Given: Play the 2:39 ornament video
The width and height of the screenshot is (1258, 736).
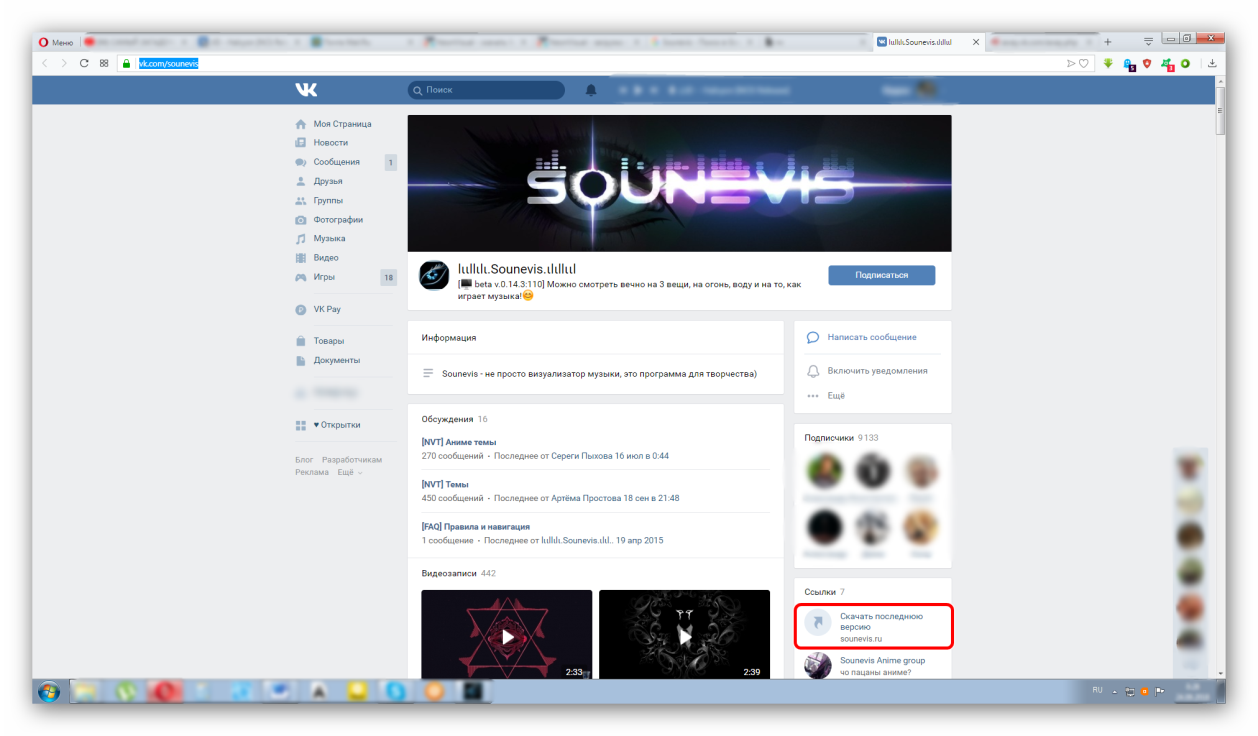Looking at the screenshot, I should click(684, 635).
